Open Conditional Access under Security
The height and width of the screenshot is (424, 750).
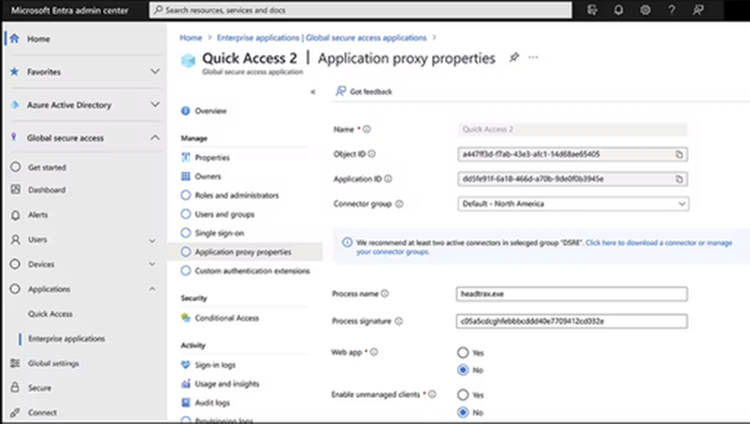click(227, 318)
